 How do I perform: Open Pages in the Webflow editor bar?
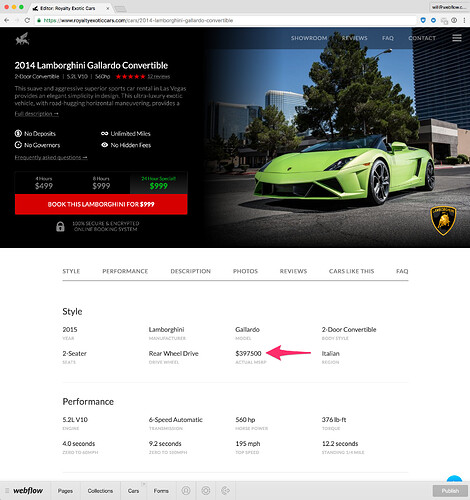click(65, 491)
